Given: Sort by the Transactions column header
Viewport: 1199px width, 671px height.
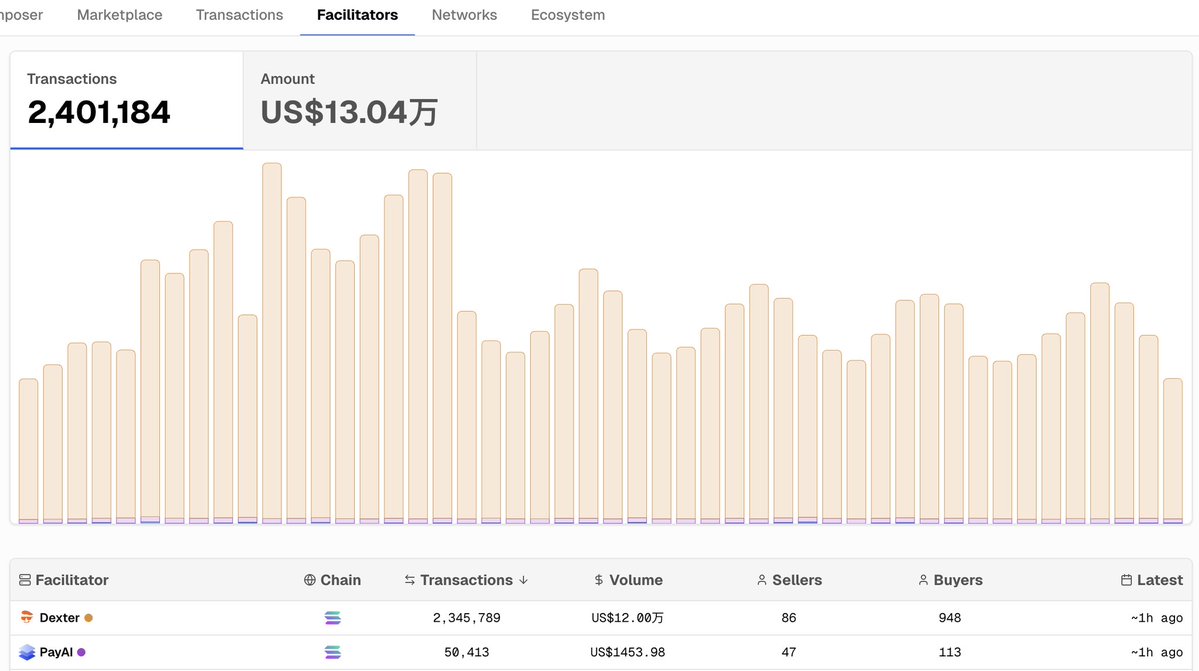Looking at the screenshot, I should 466,580.
